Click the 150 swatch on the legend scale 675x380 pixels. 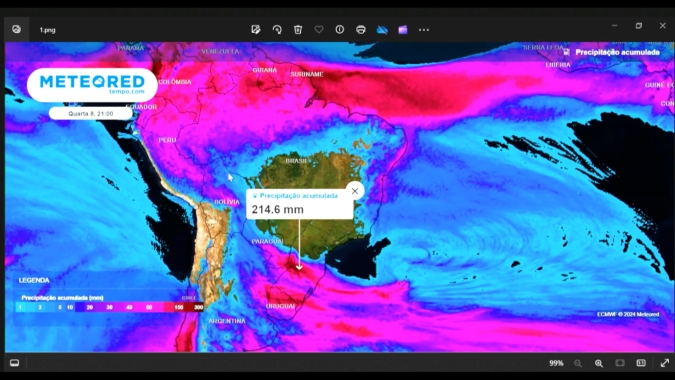[179, 307]
